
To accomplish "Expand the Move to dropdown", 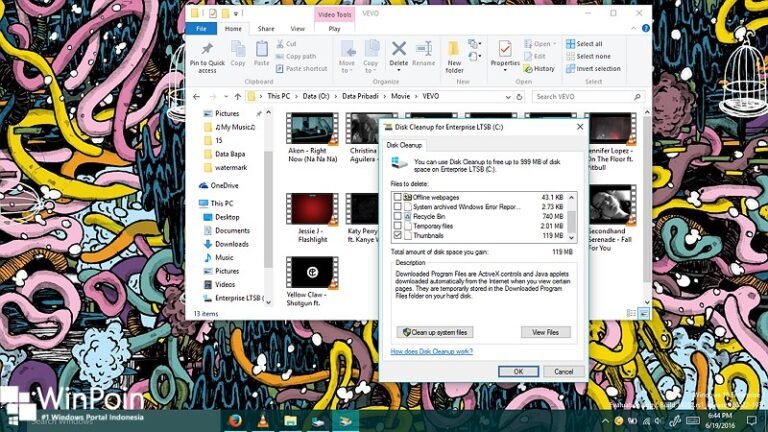I will (347, 70).
